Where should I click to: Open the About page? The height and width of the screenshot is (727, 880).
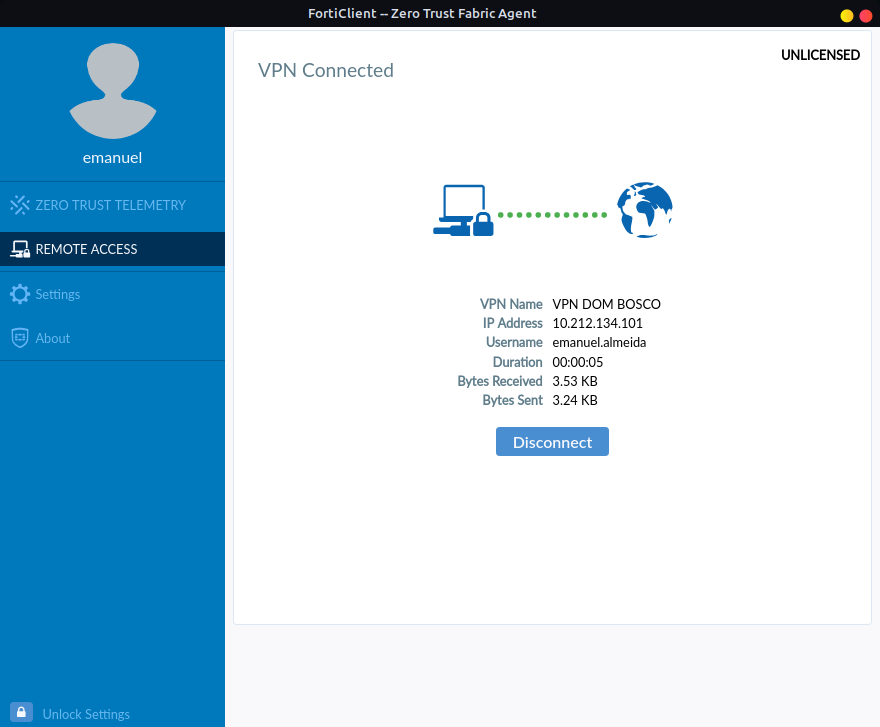click(x=112, y=338)
